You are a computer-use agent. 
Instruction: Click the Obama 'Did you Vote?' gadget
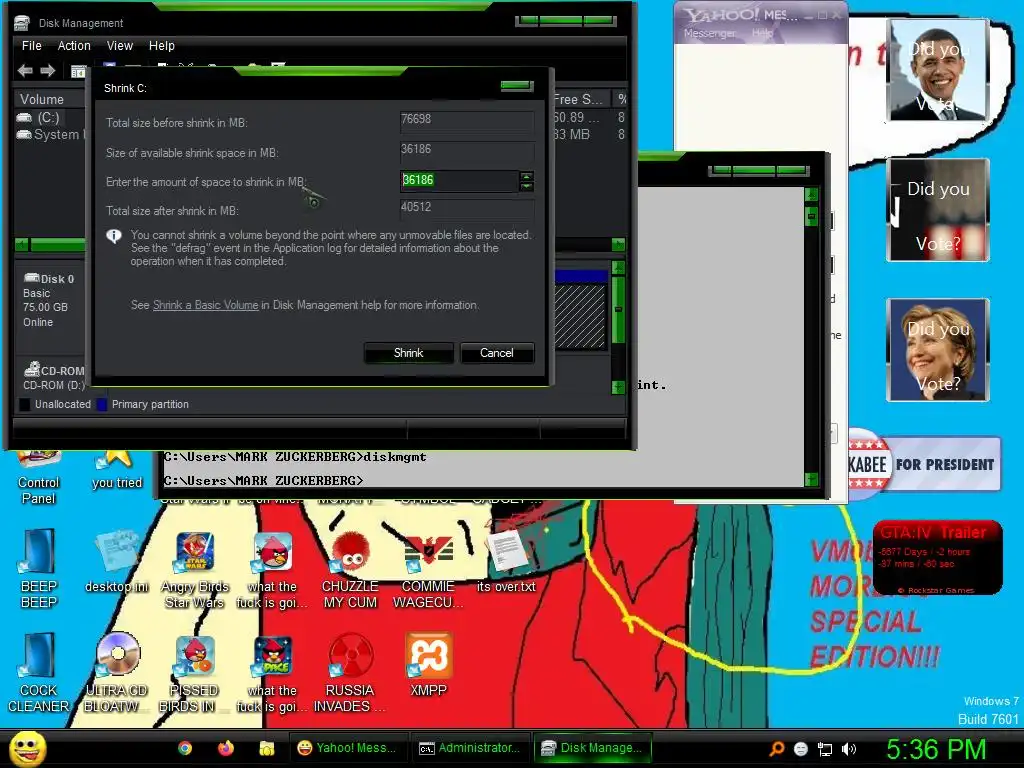(938, 70)
